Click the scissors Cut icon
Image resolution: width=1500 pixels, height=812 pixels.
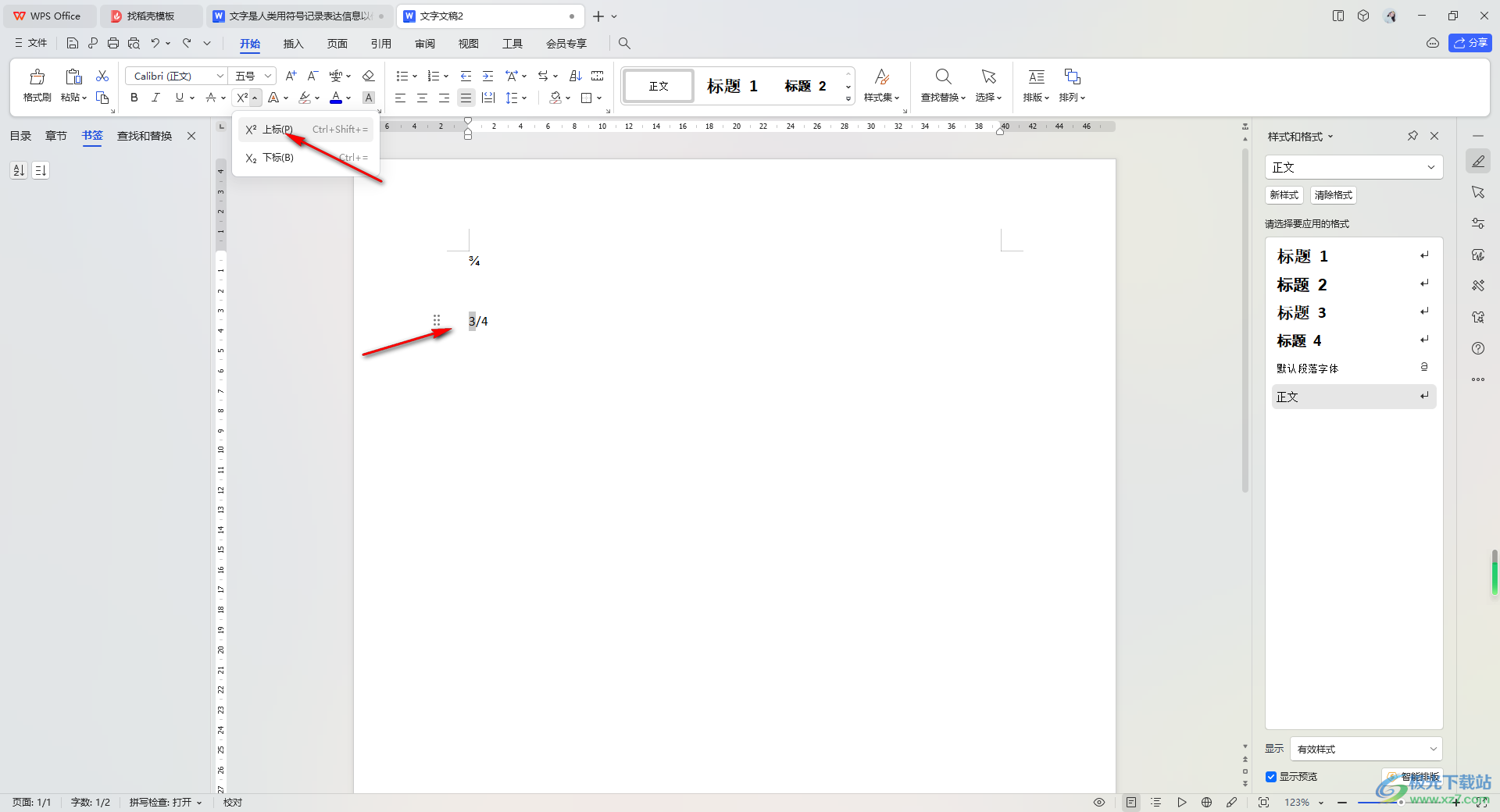pos(102,76)
